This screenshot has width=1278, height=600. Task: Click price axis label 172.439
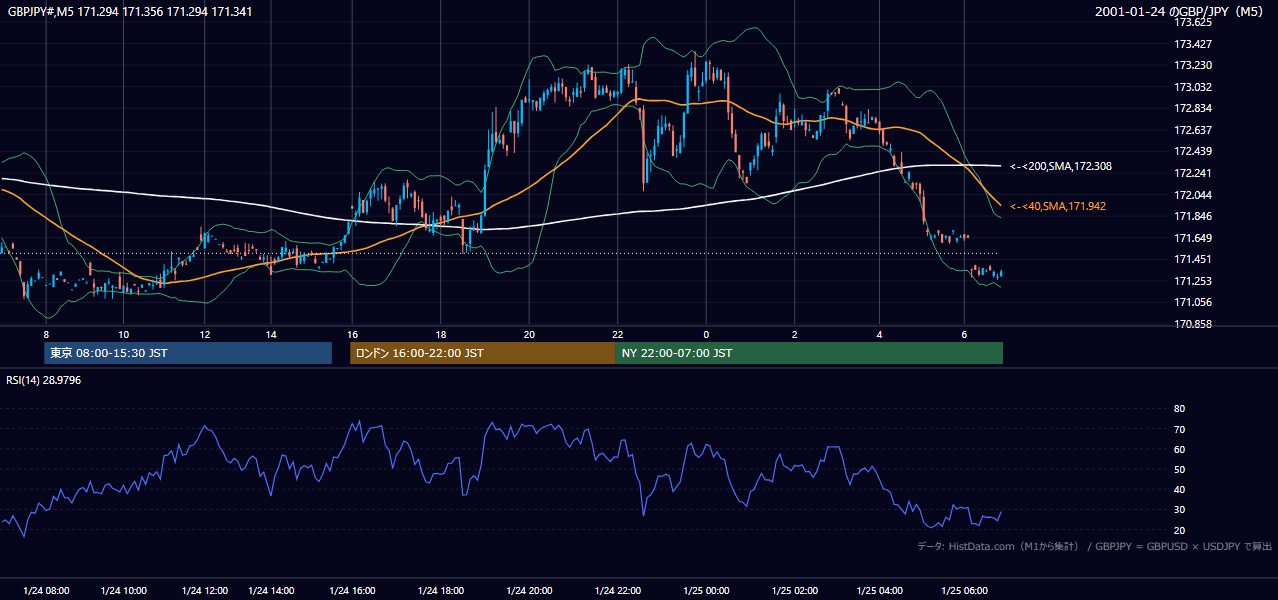coord(1192,151)
